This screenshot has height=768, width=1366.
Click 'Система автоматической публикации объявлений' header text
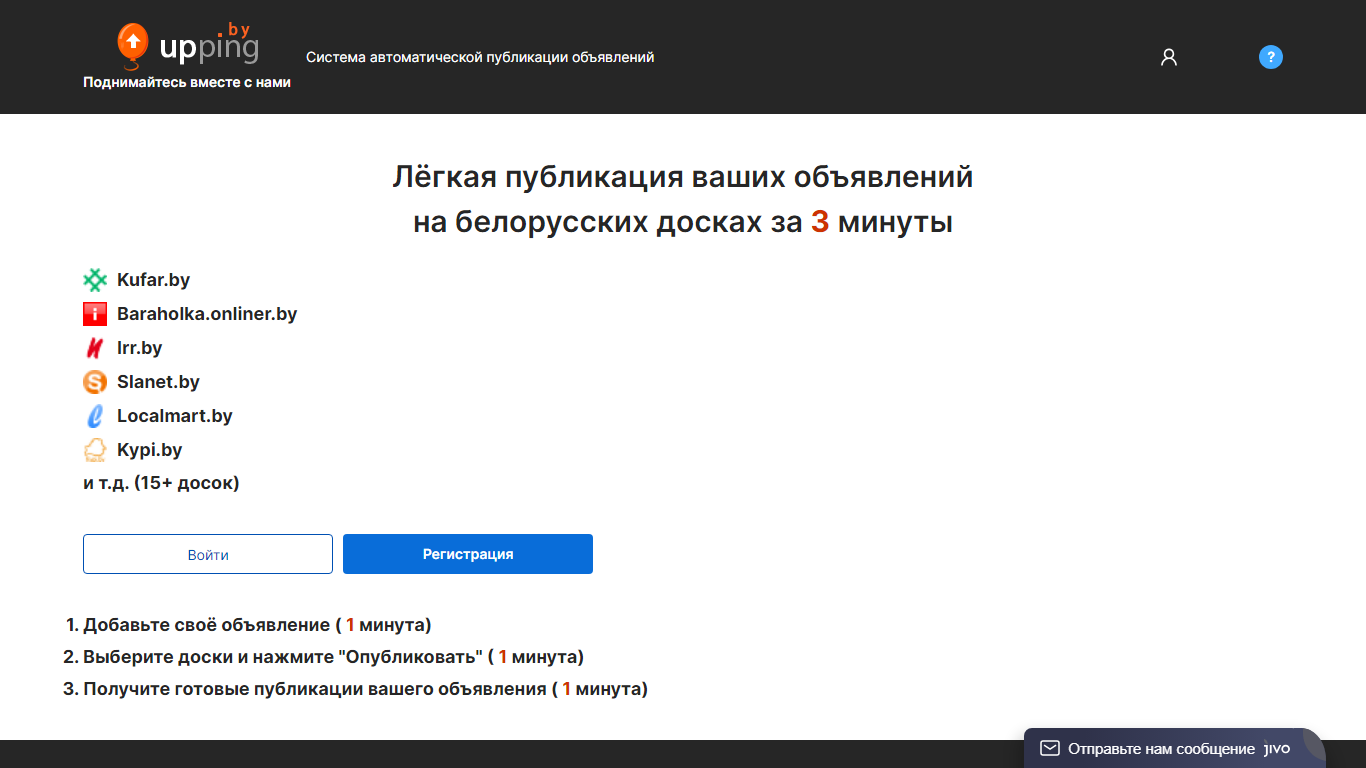click(x=480, y=57)
